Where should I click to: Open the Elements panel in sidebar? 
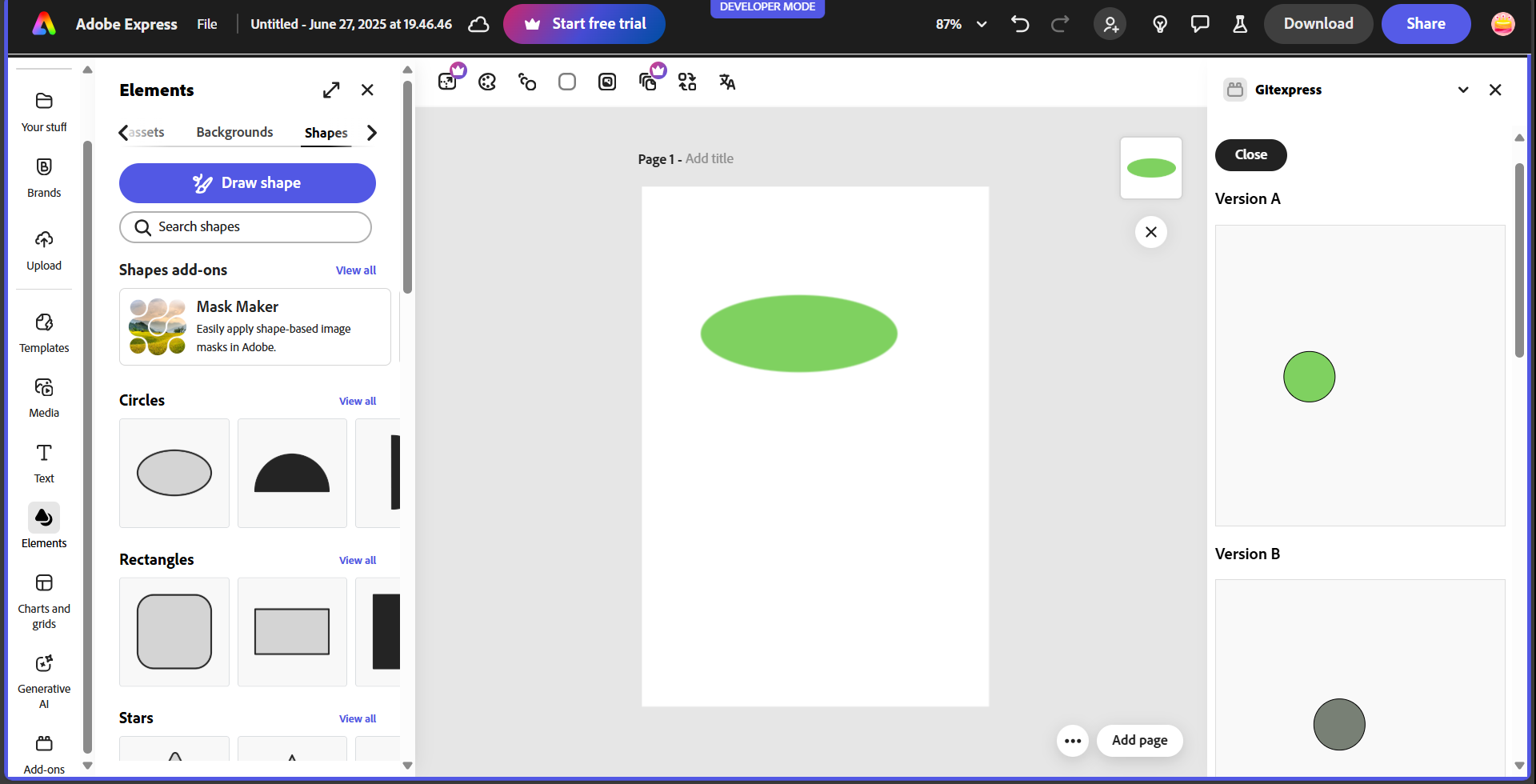coord(44,526)
